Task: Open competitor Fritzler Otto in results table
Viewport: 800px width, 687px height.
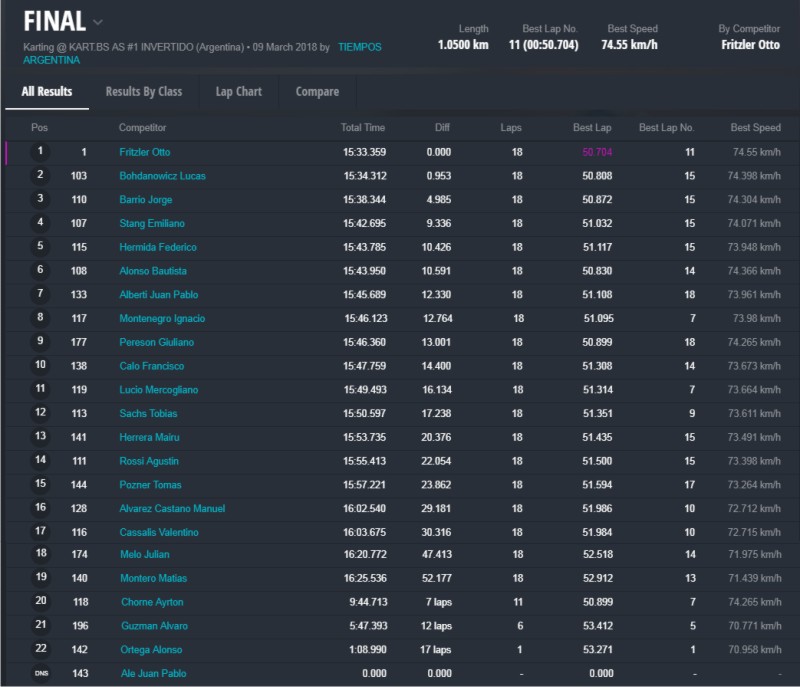Action: click(x=145, y=152)
